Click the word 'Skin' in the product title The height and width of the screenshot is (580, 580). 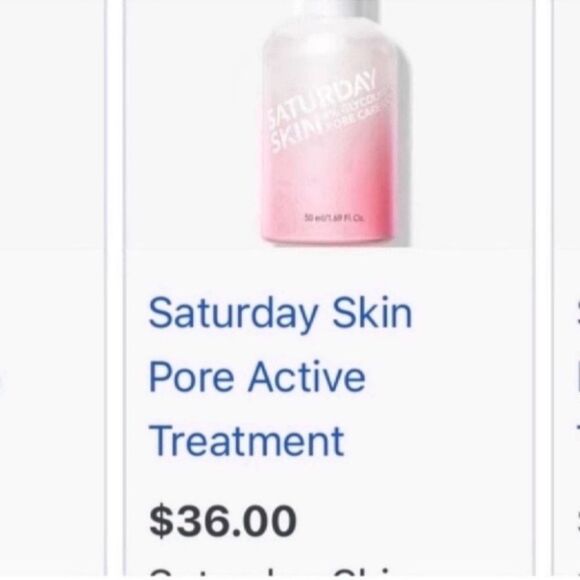372,313
